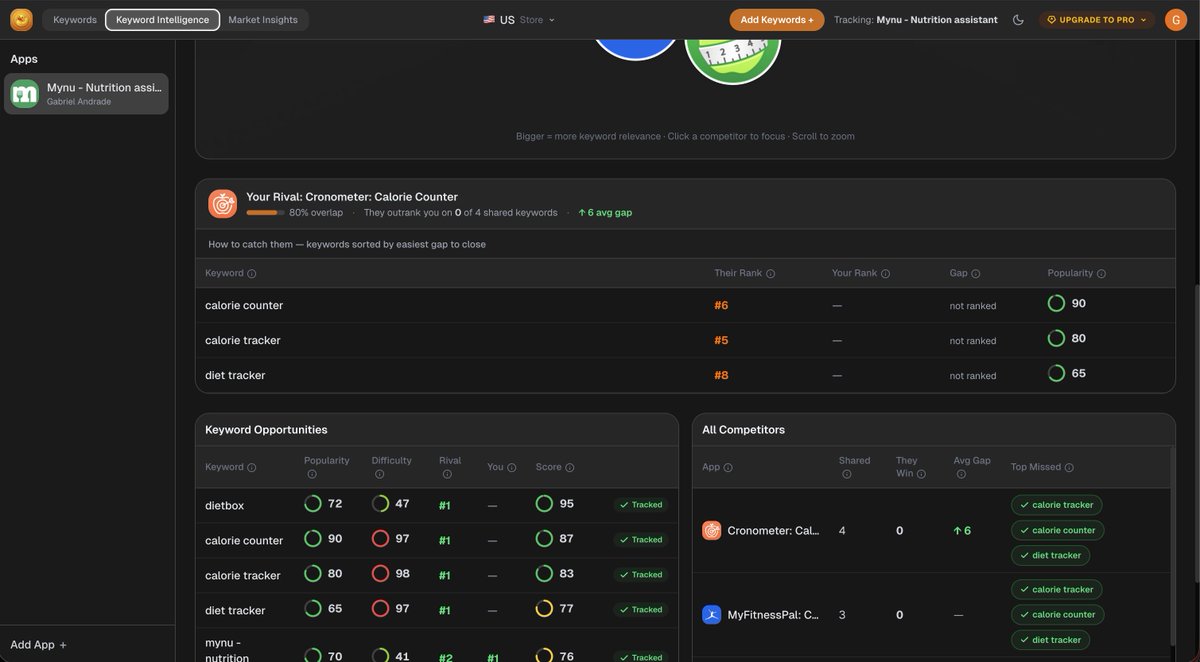Click their rank #5 for calorie tracker
Viewport: 1200px width, 662px height.
tap(721, 341)
